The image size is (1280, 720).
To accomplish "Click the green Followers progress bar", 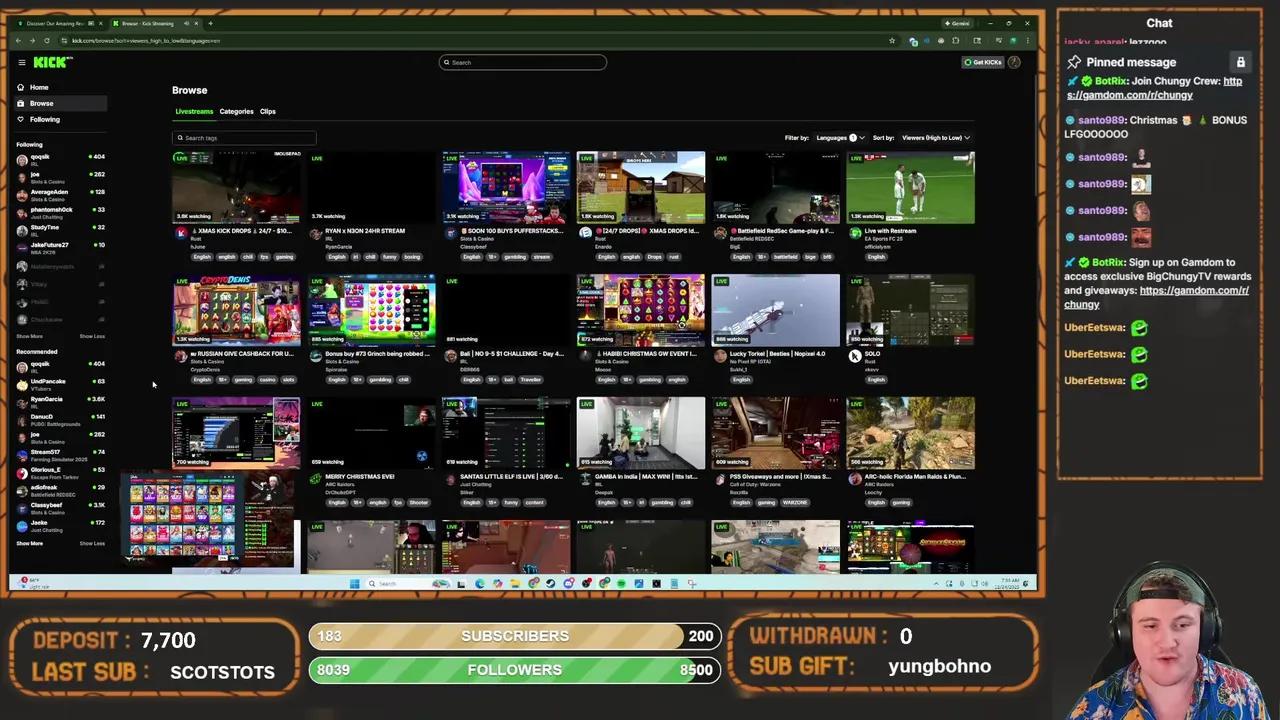I will point(515,669).
